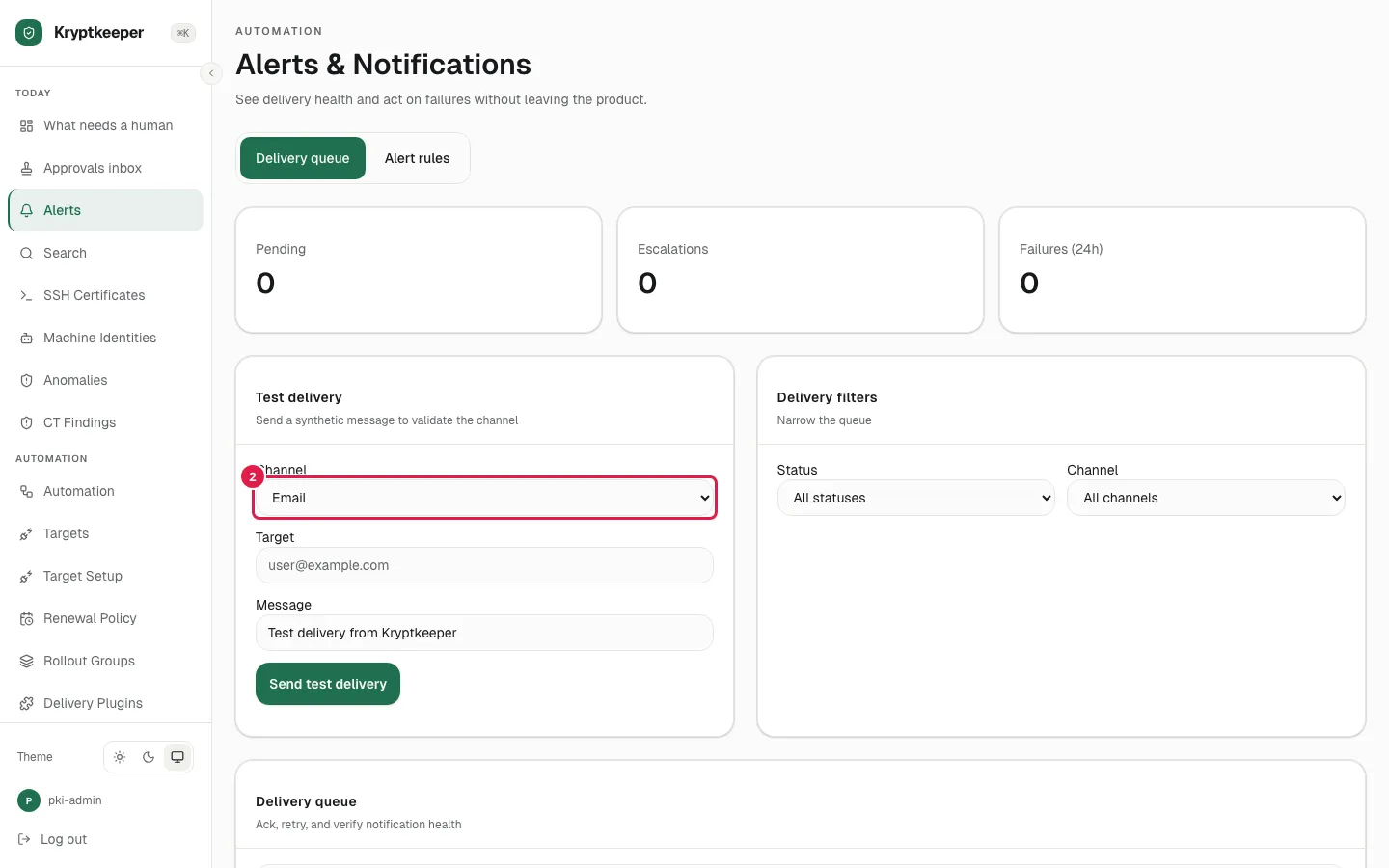Click the Approvals inbox stamp icon

[27, 169]
